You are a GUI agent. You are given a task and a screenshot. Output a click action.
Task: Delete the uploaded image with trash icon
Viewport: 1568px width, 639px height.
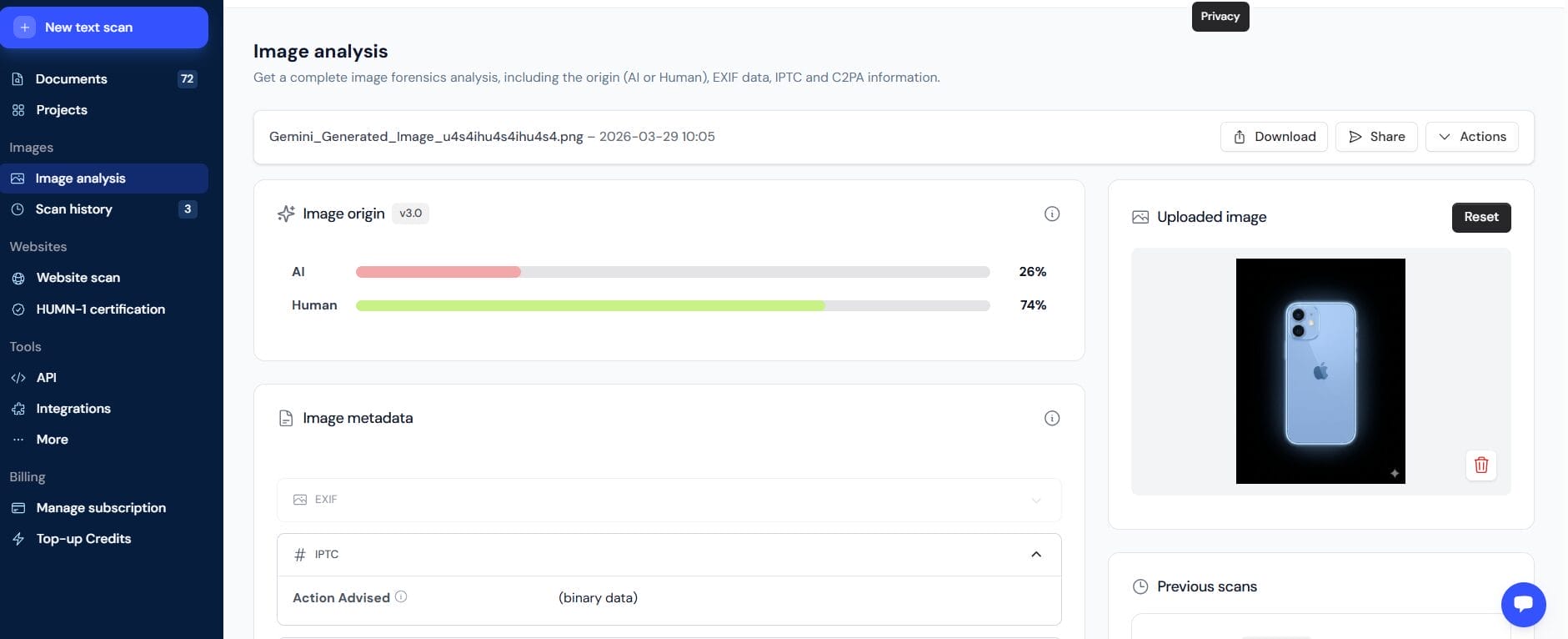coord(1481,465)
